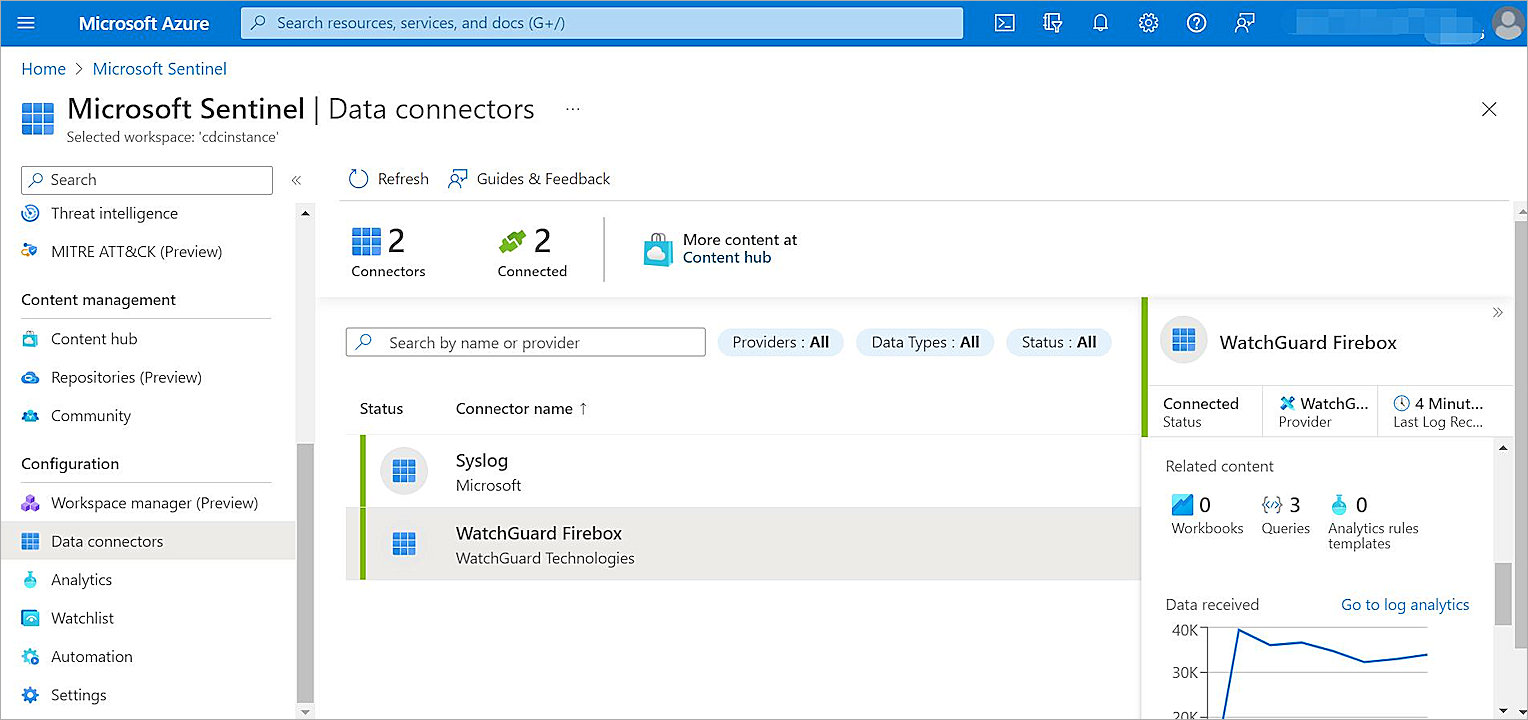1528x720 pixels.
Task: Open Azure Cloud Shell
Action: click(1004, 22)
